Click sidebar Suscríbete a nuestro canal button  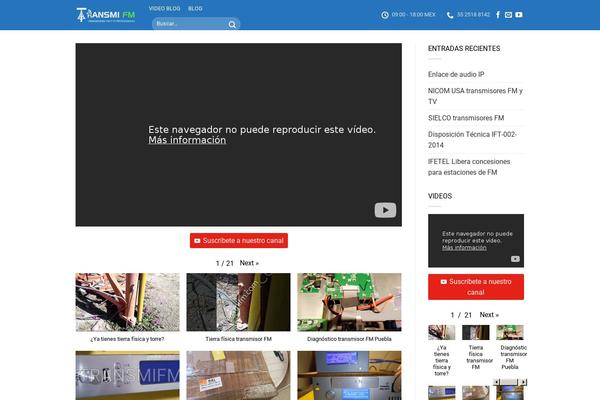tap(476, 287)
